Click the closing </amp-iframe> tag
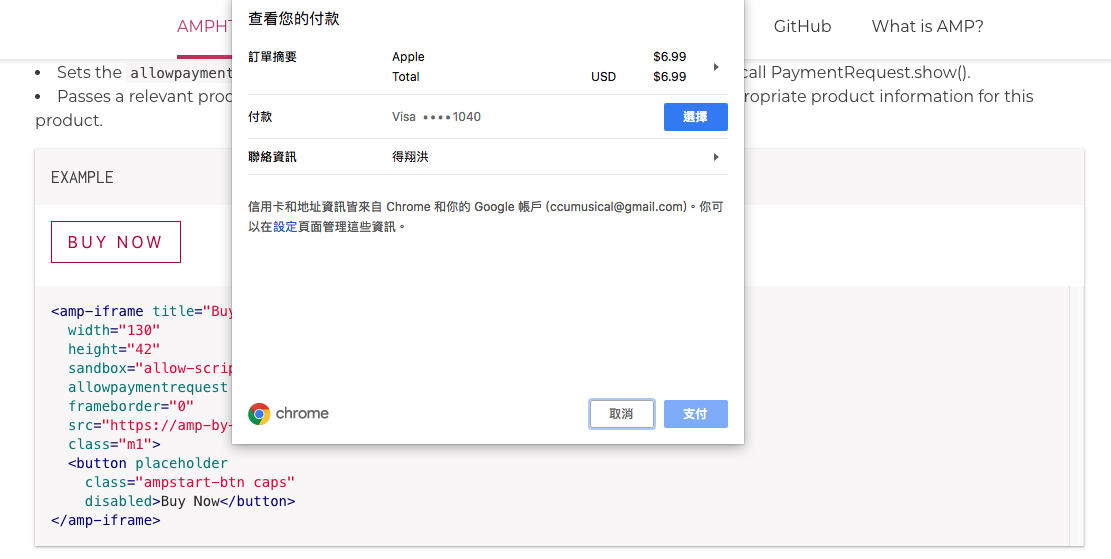Screen dimensions: 1111x559 point(106,520)
